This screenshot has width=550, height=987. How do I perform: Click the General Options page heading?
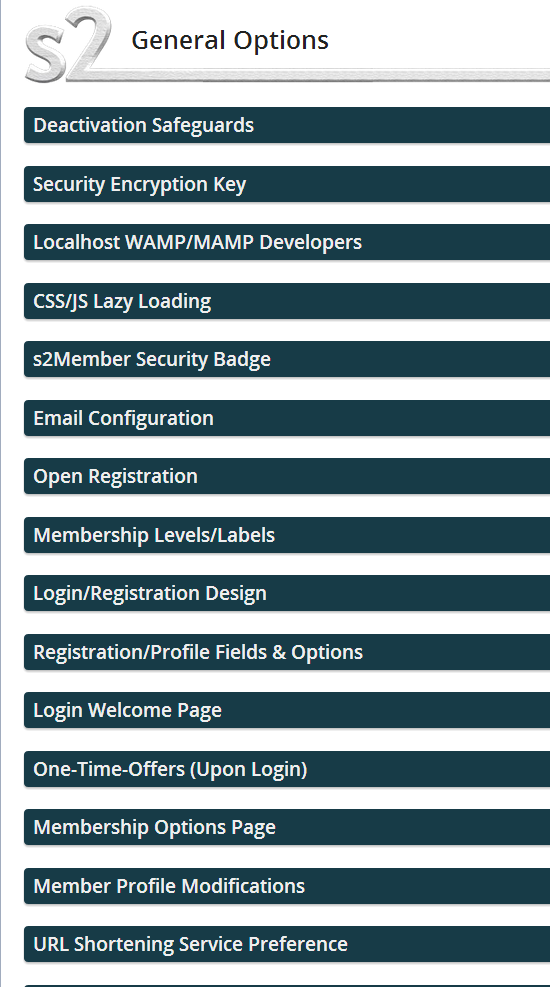(230, 40)
